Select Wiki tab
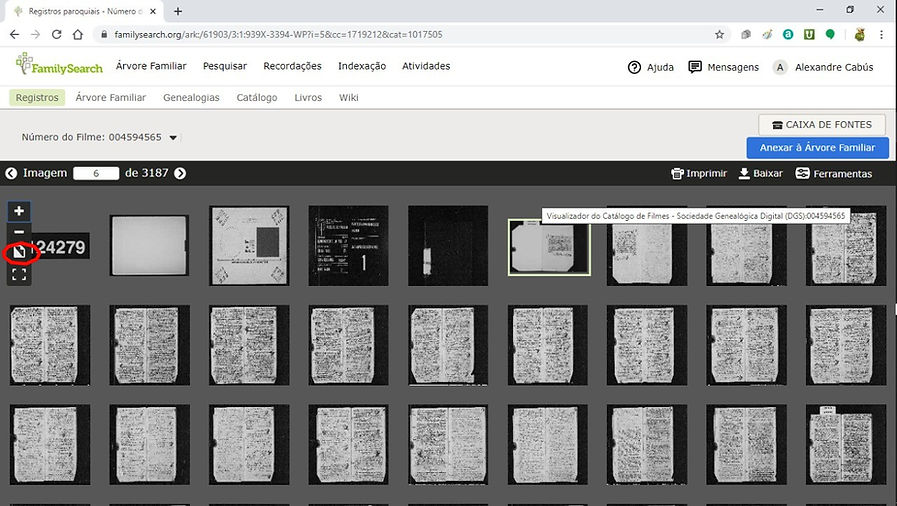Viewport: 897px width, 506px height. click(x=349, y=98)
